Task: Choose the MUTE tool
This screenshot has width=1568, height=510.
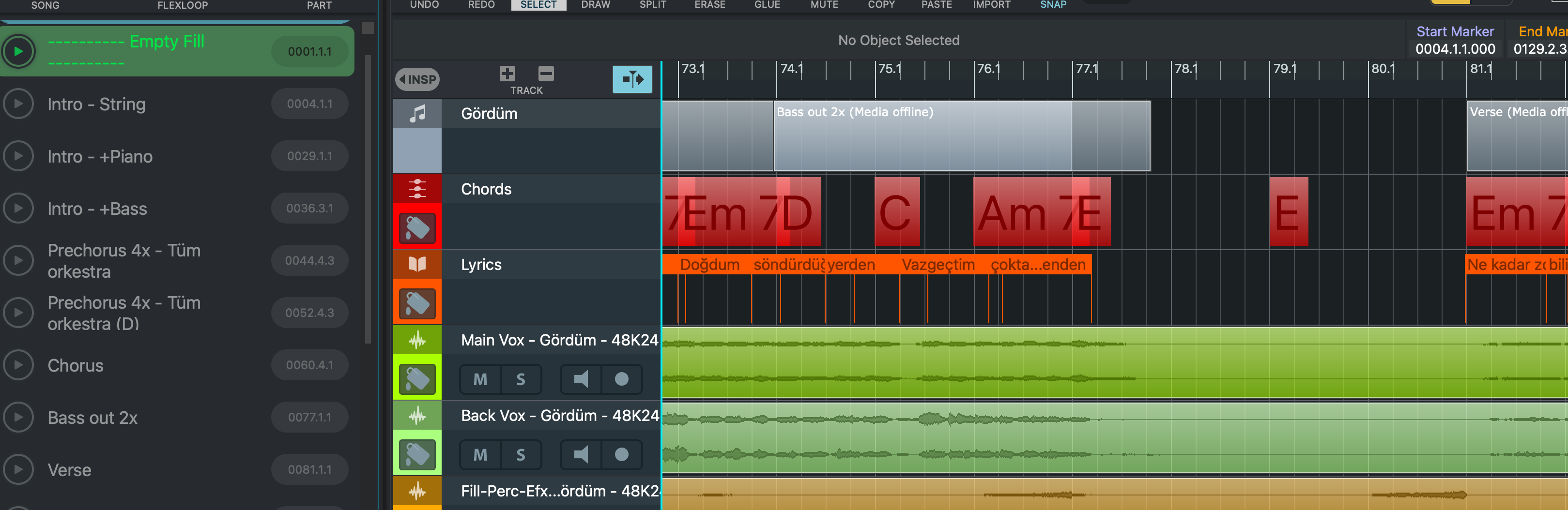Action: tap(824, 5)
